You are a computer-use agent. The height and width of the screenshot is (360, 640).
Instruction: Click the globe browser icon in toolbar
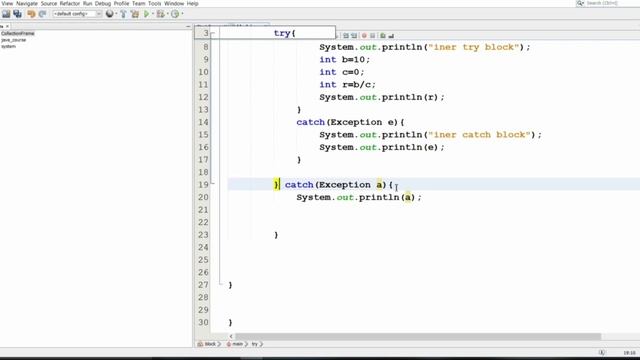[109, 14]
